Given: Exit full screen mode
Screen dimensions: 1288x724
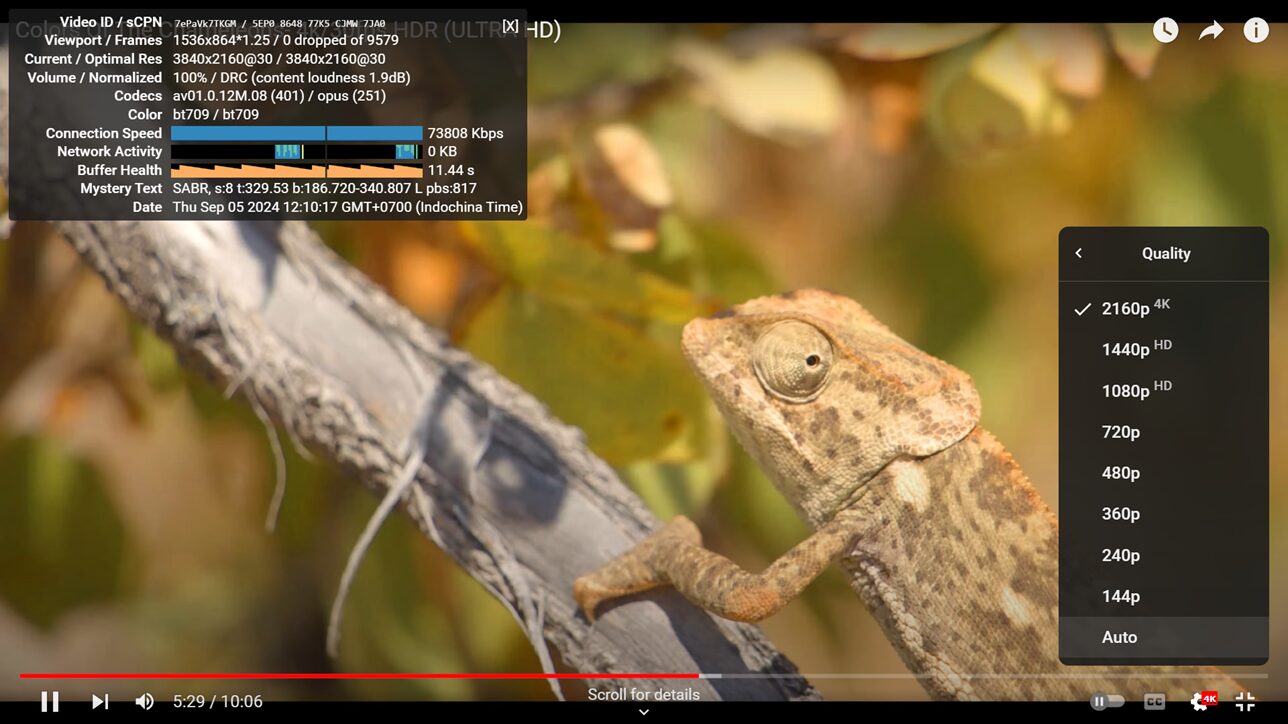Looking at the screenshot, I should click(x=1245, y=701).
